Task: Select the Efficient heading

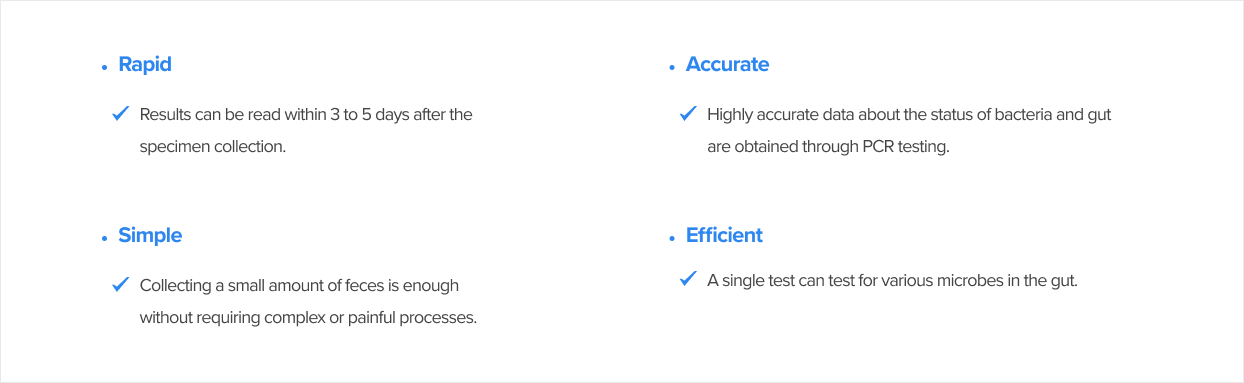Action: pyautogui.click(x=724, y=236)
